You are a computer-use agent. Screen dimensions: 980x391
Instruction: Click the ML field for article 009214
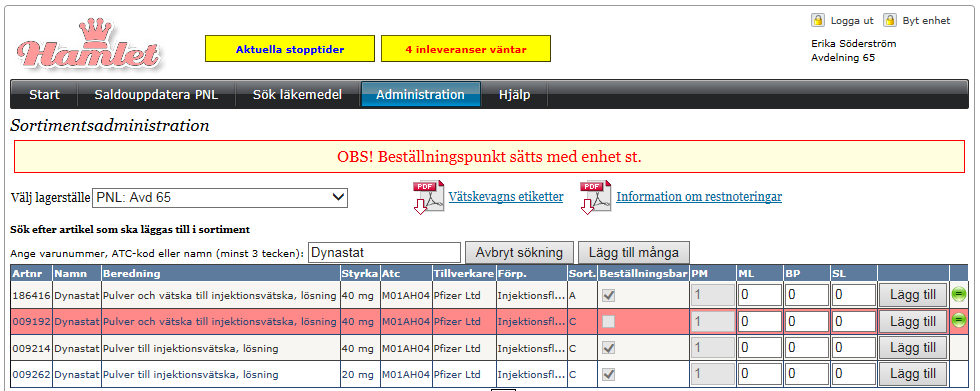[759, 348]
